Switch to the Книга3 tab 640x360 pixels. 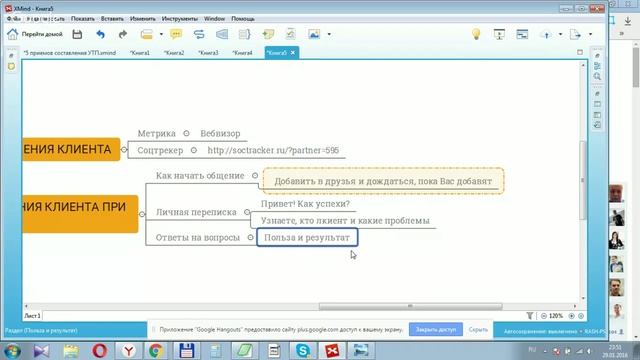tap(208, 53)
